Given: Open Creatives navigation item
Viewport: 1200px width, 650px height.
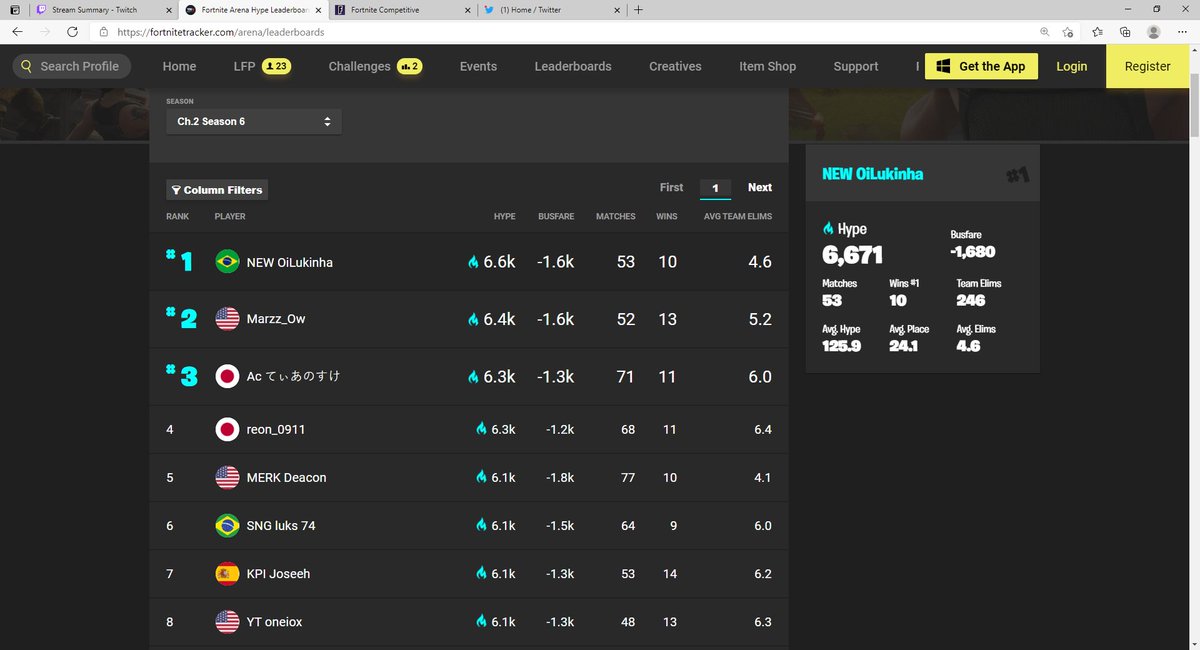Looking at the screenshot, I should click(x=675, y=66).
